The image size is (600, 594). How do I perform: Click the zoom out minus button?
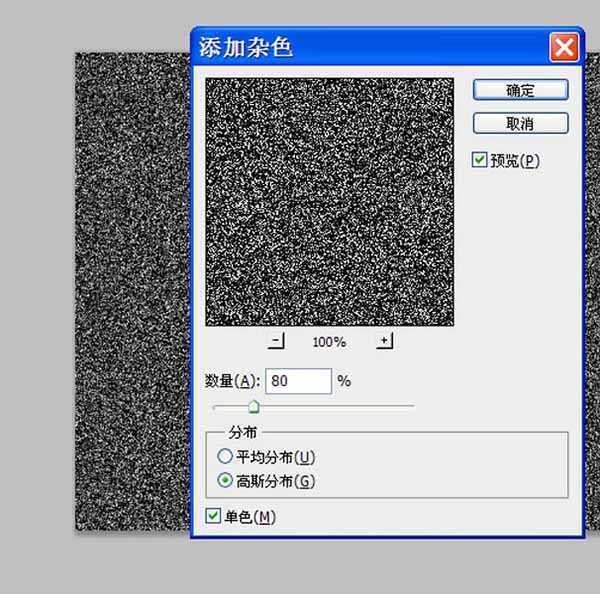point(276,341)
